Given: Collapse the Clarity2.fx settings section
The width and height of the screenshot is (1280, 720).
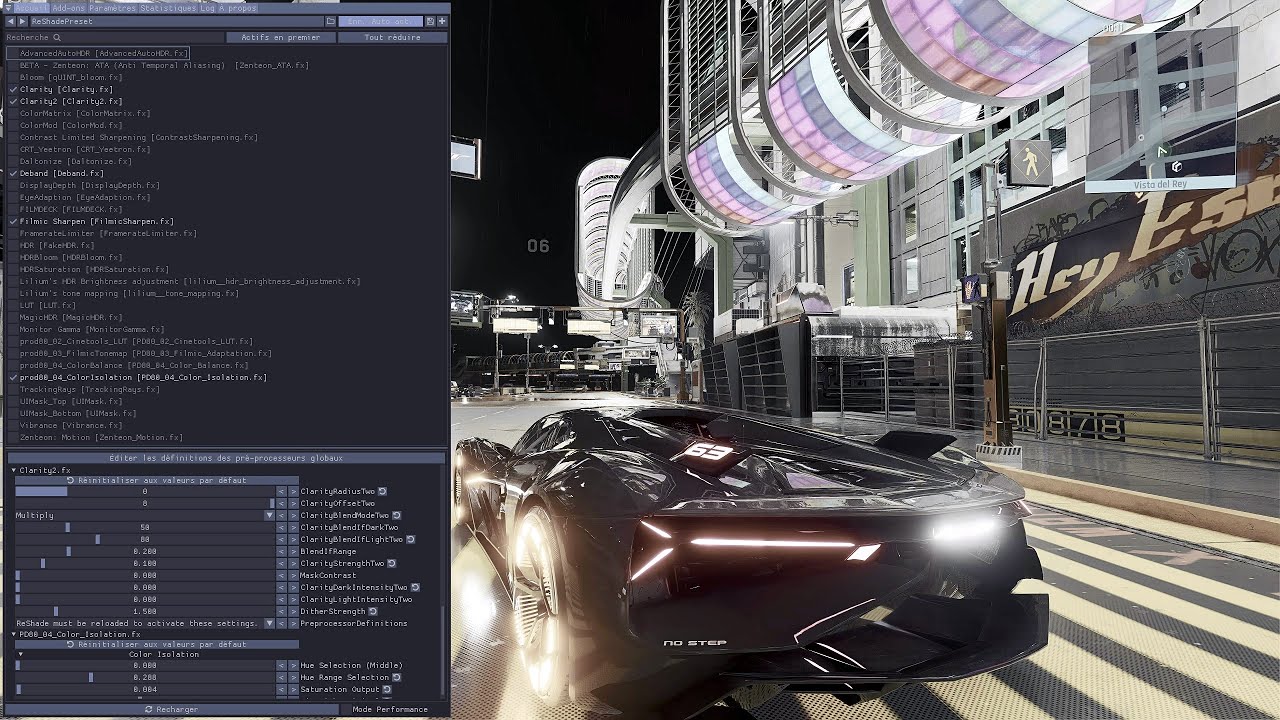Looking at the screenshot, I should coord(14,470).
